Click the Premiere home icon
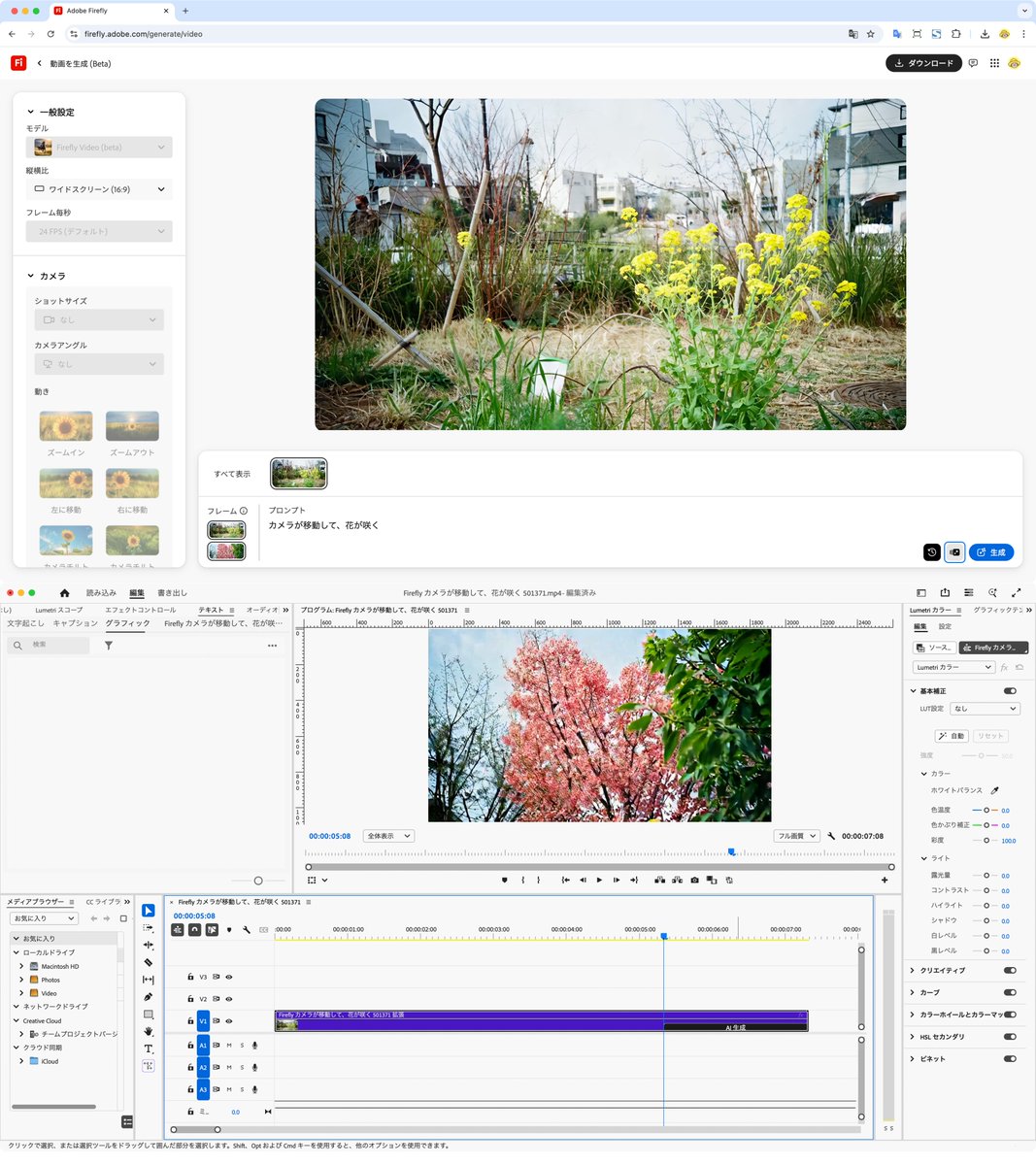 pos(64,593)
